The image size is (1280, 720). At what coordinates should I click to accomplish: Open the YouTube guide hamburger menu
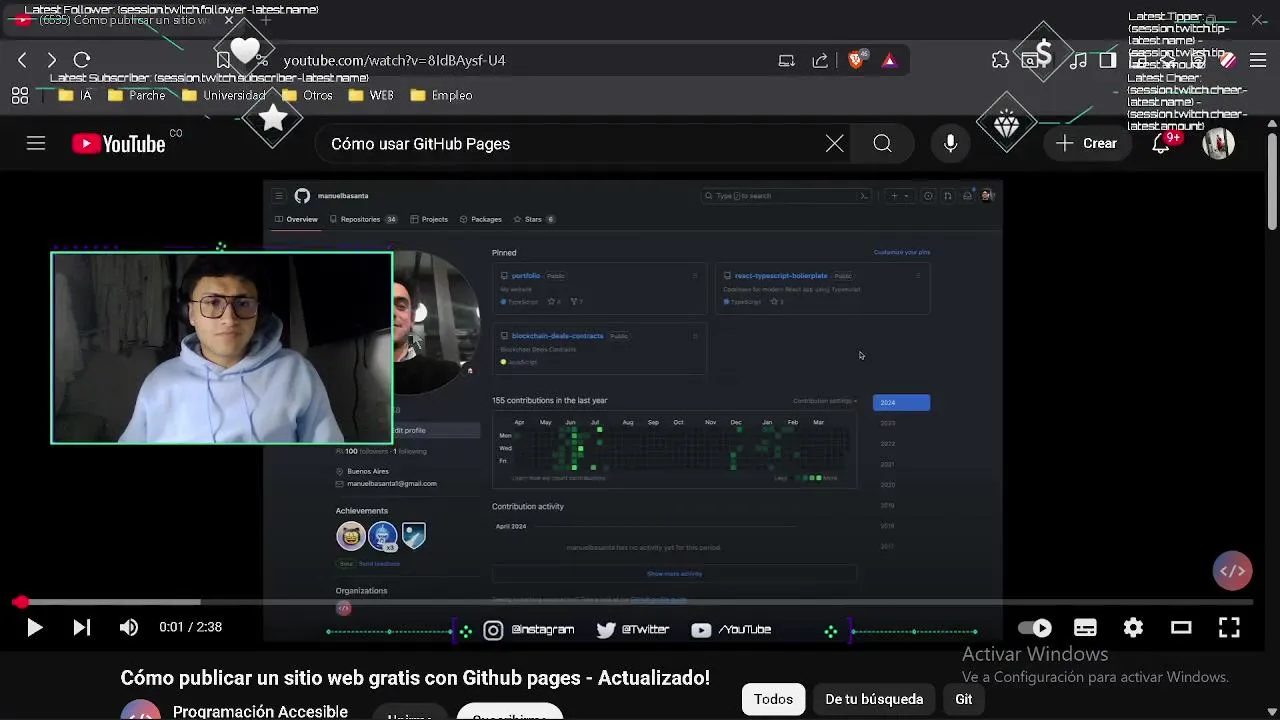pos(36,144)
